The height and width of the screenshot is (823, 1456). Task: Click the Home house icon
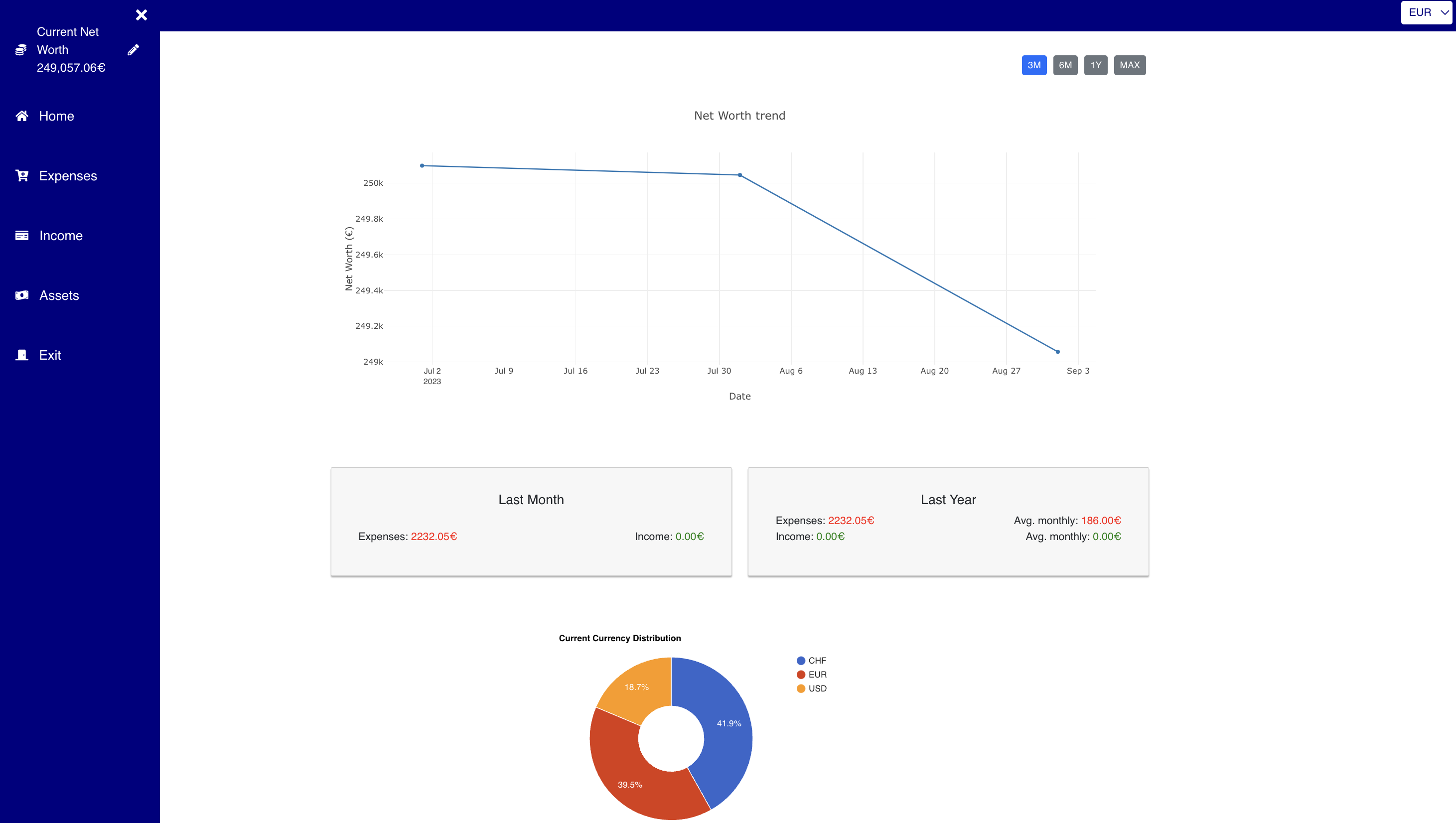click(x=22, y=116)
